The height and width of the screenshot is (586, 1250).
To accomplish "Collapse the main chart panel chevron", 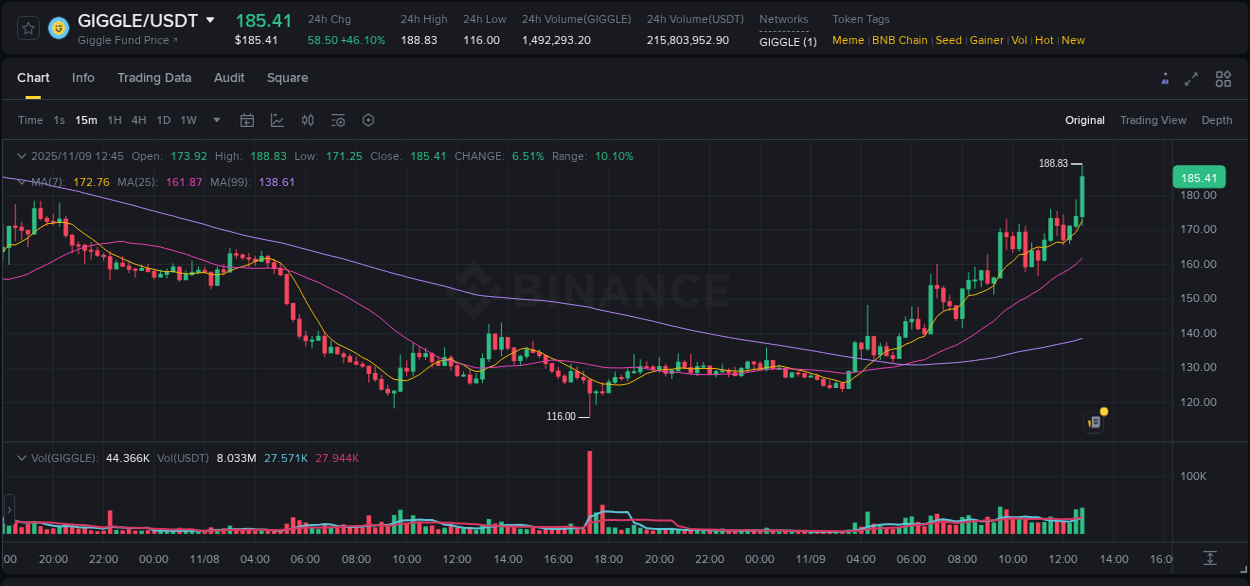I will click(x=22, y=156).
